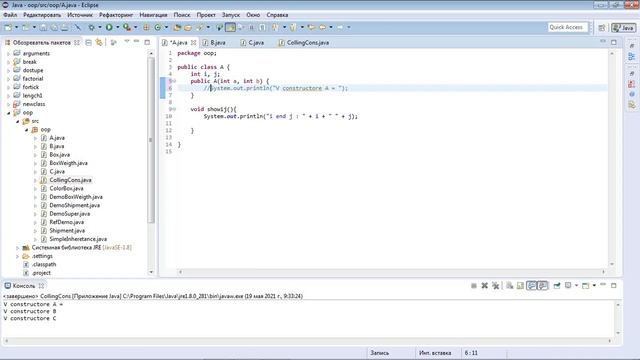Open the Файл menu
The height and width of the screenshot is (360, 640).
pos(10,15)
